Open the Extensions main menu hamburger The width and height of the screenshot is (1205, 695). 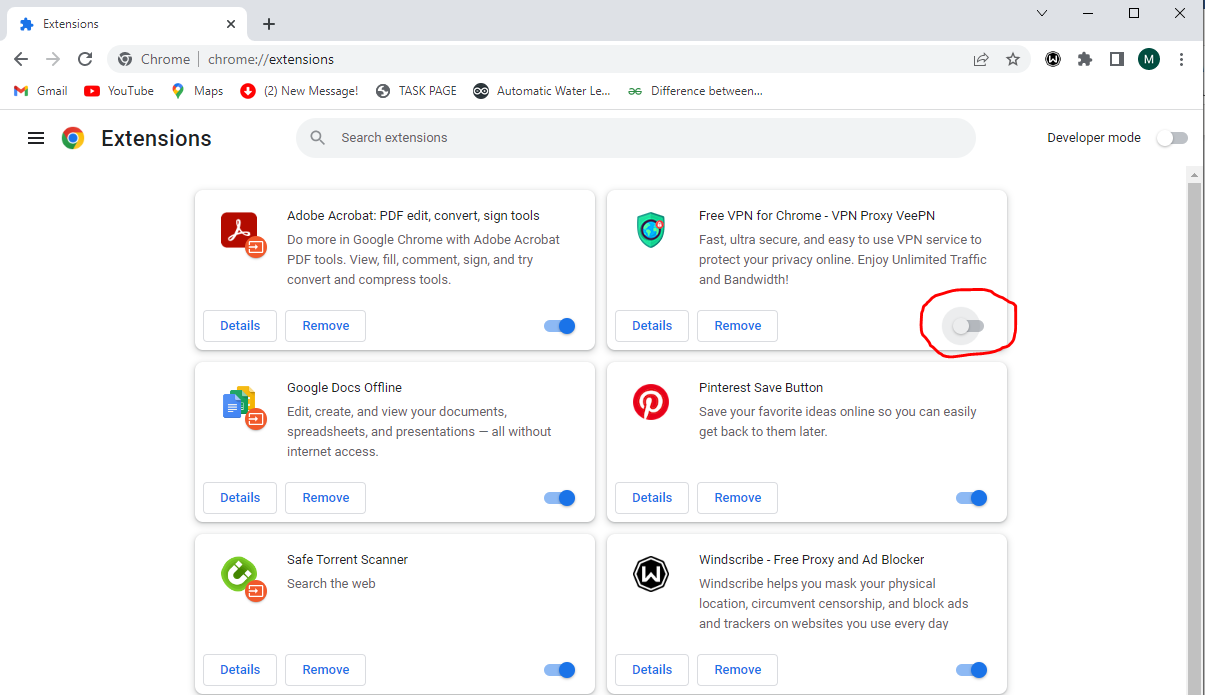point(36,138)
